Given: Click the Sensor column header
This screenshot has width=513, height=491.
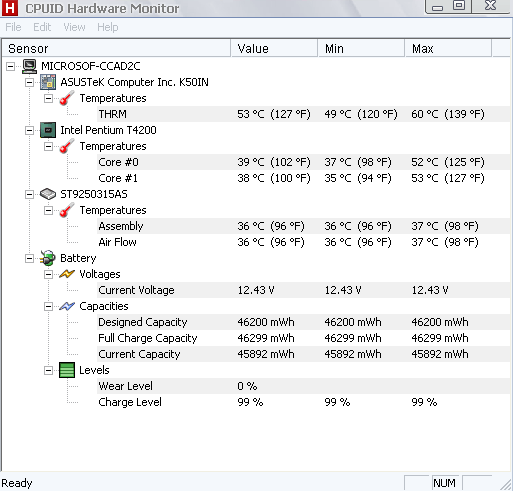Looking at the screenshot, I should tap(116, 49).
